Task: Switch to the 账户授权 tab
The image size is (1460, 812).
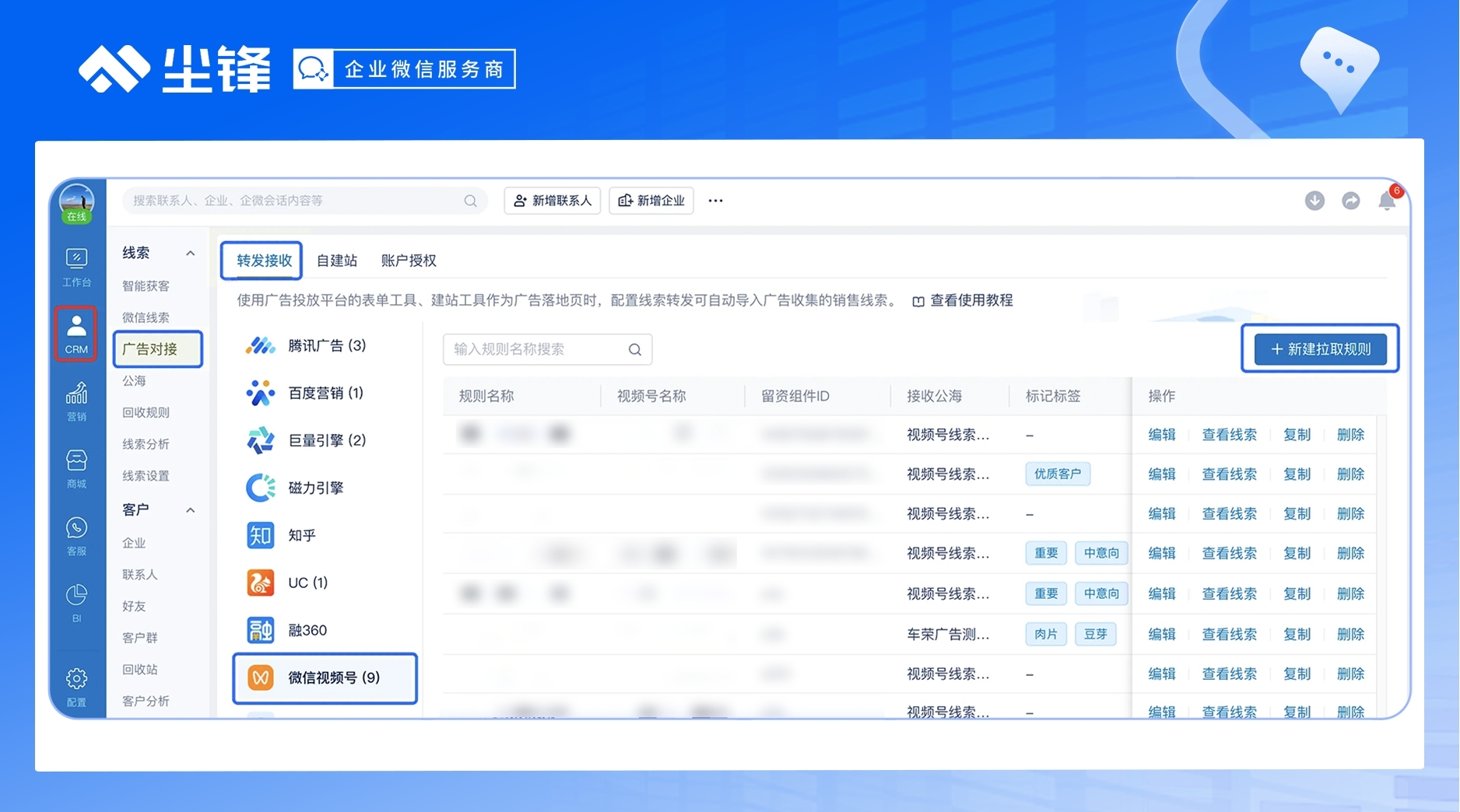Action: pos(409,261)
